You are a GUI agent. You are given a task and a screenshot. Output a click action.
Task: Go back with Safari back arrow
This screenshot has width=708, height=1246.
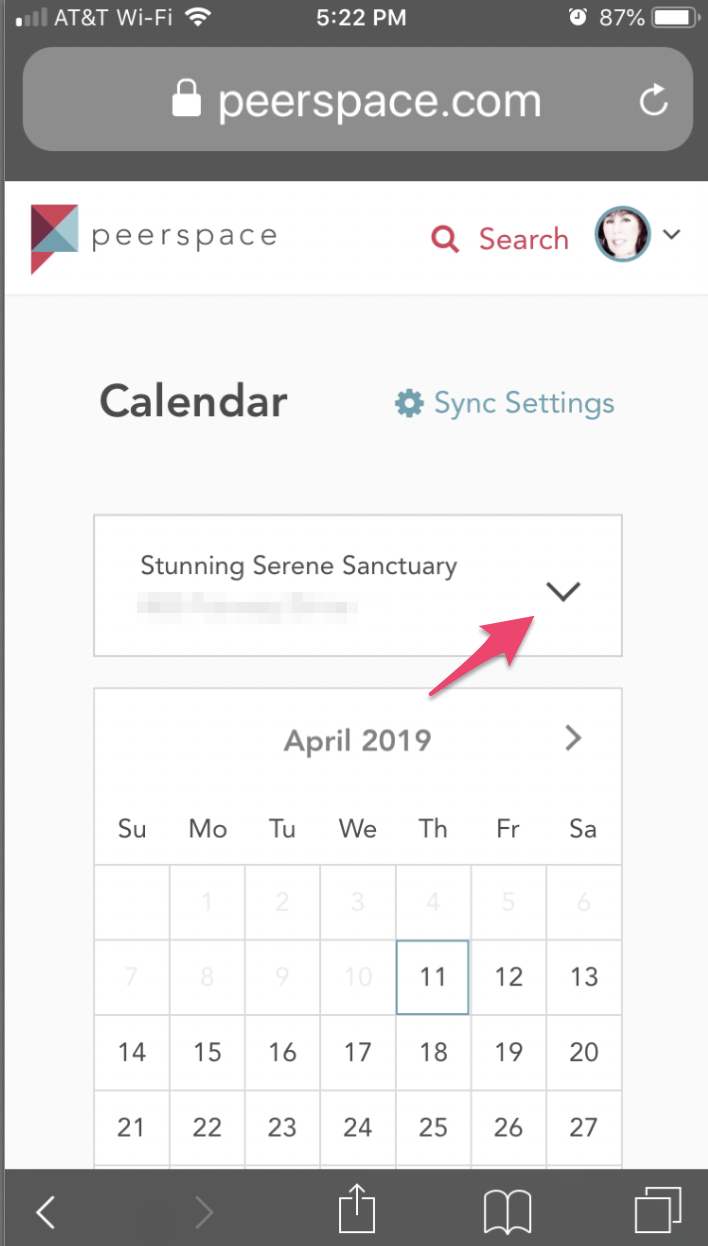click(x=46, y=1212)
